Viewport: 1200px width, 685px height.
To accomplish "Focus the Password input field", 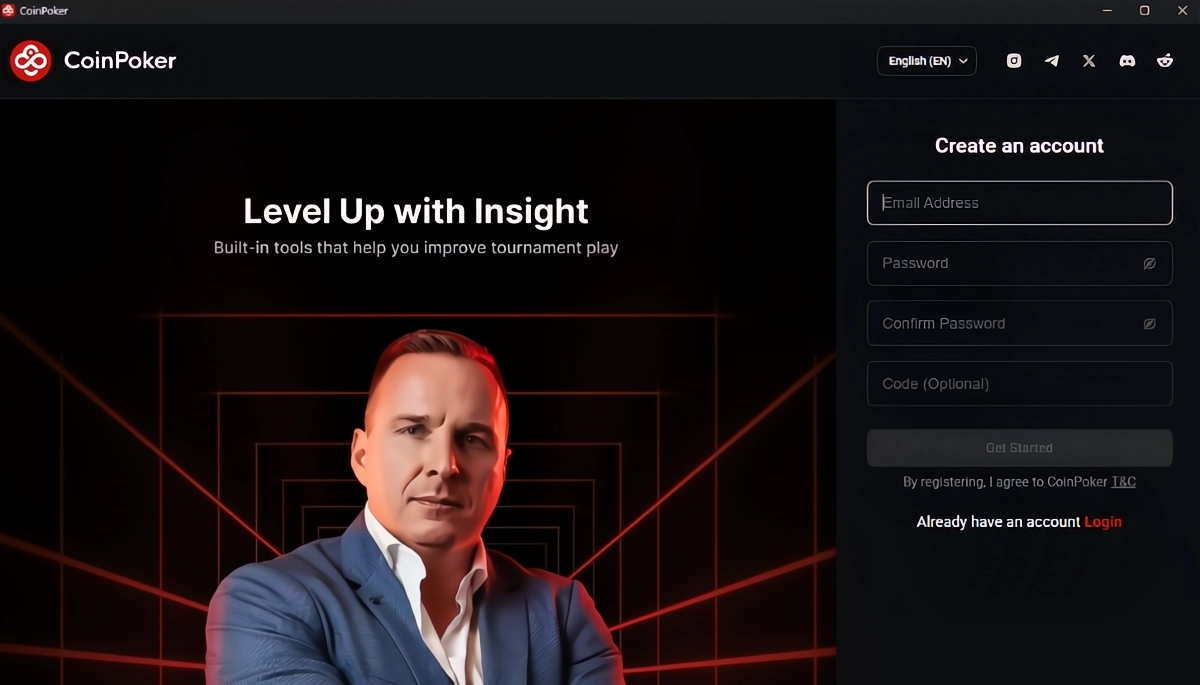I will coord(1019,263).
